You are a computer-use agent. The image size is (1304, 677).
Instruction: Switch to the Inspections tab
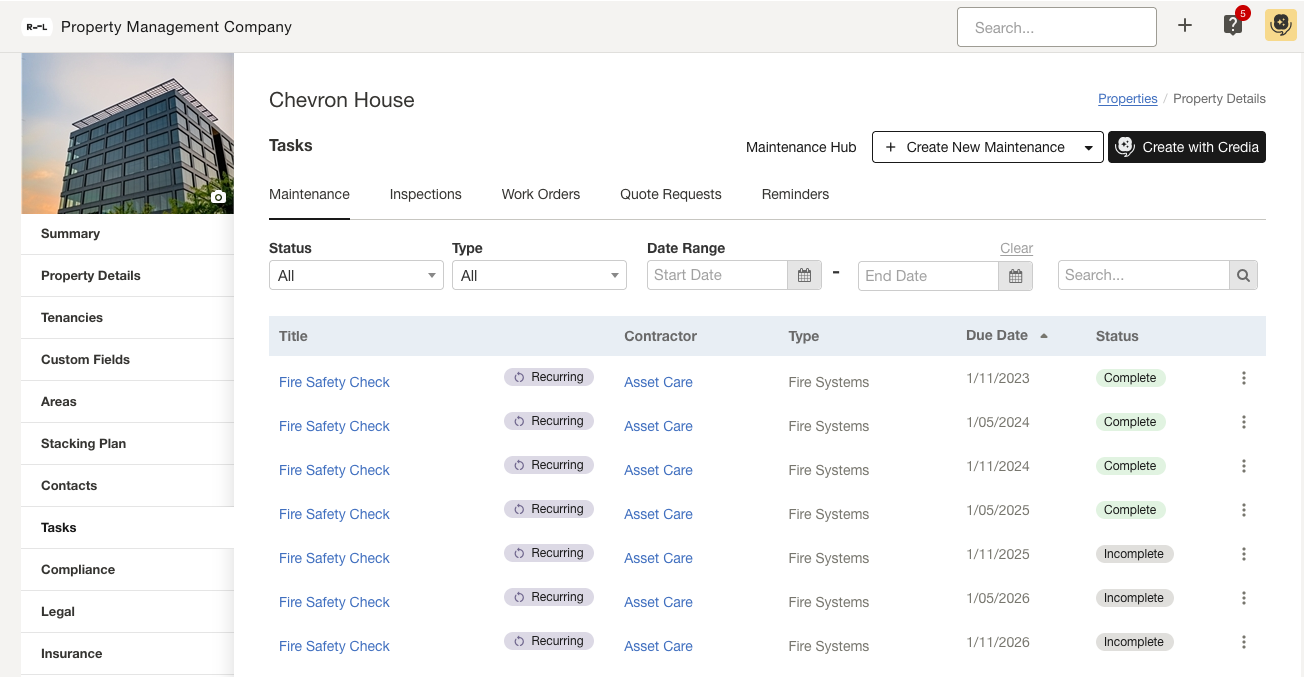(x=425, y=194)
